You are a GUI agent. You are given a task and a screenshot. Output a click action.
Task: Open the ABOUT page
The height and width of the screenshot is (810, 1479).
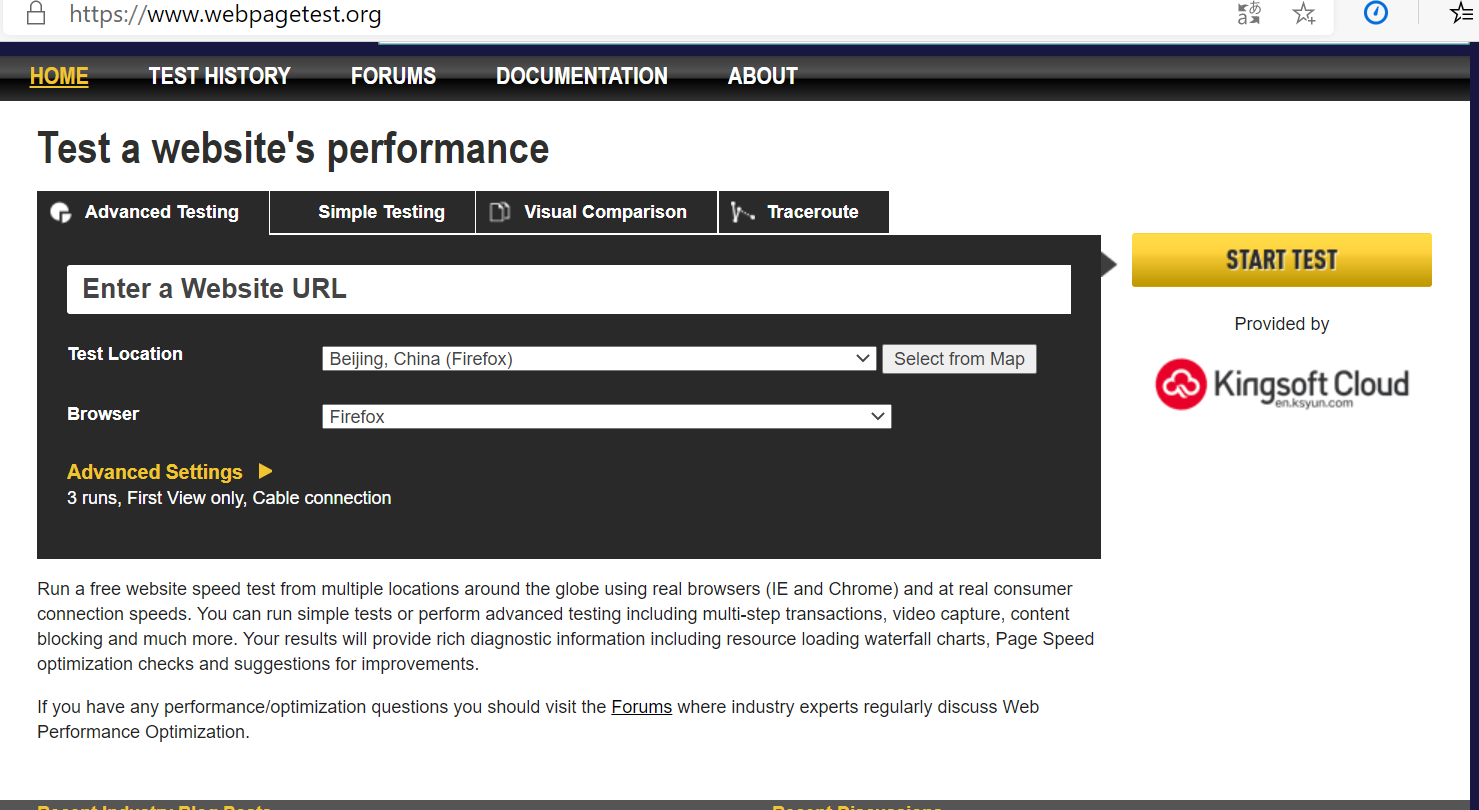pyautogui.click(x=762, y=76)
